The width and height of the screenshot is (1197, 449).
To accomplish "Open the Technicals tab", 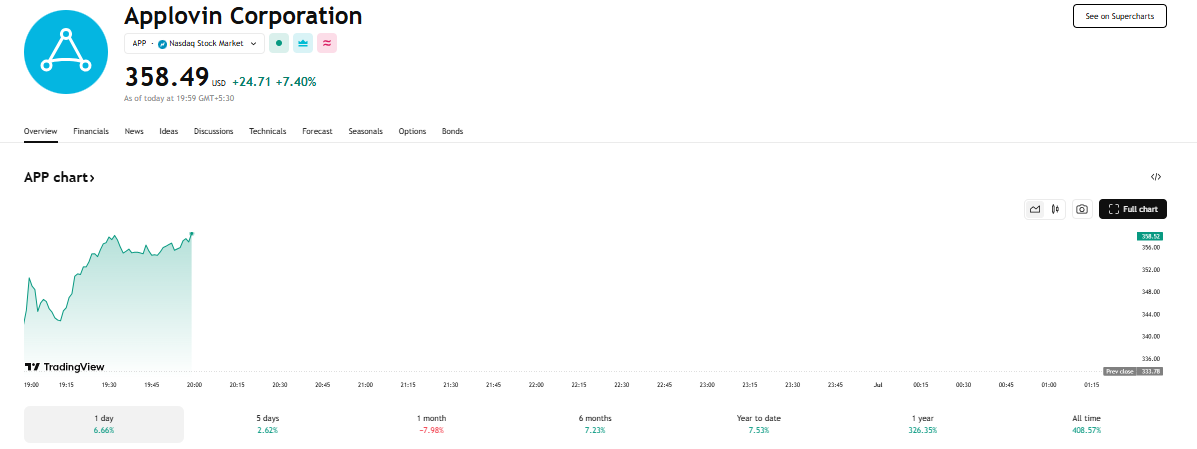I will 268,131.
